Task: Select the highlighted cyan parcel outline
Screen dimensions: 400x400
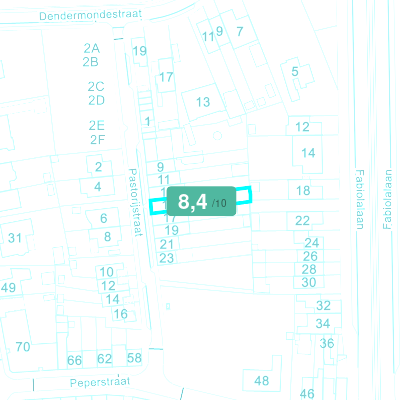Action: point(200,201)
